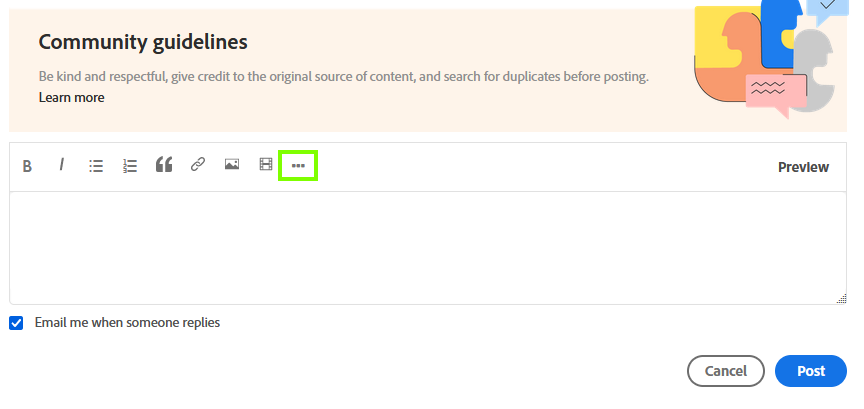This screenshot has width=864, height=409.
Task: Insert a bulleted list
Action: (96, 166)
